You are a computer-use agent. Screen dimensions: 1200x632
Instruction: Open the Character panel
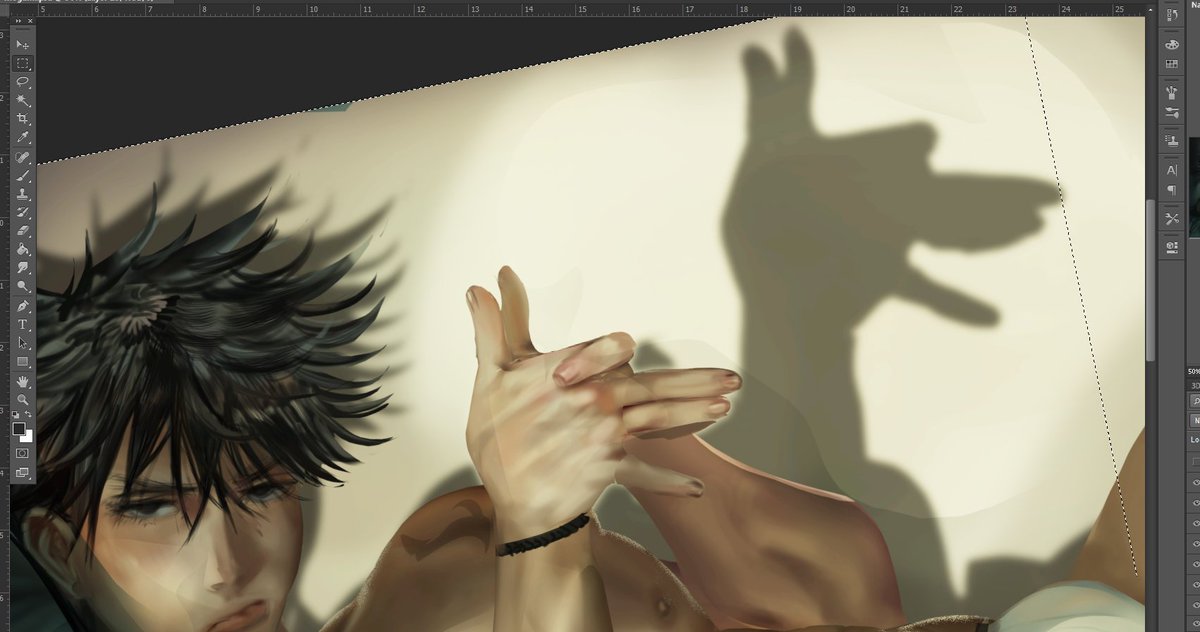(x=1171, y=170)
